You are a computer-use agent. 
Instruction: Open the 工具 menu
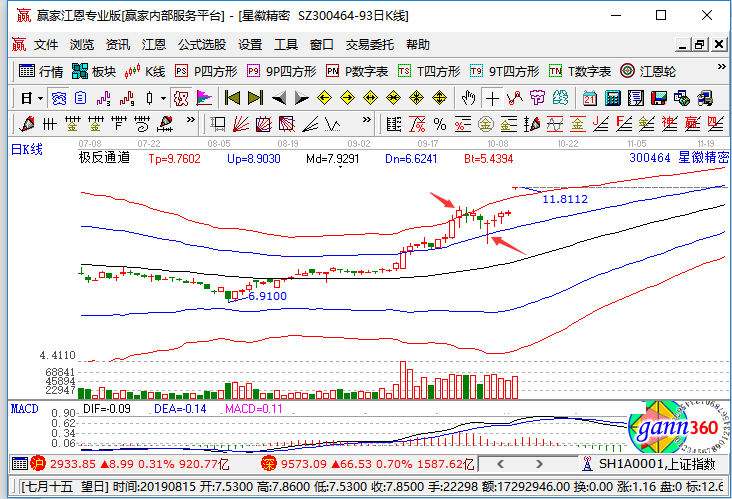[x=286, y=45]
